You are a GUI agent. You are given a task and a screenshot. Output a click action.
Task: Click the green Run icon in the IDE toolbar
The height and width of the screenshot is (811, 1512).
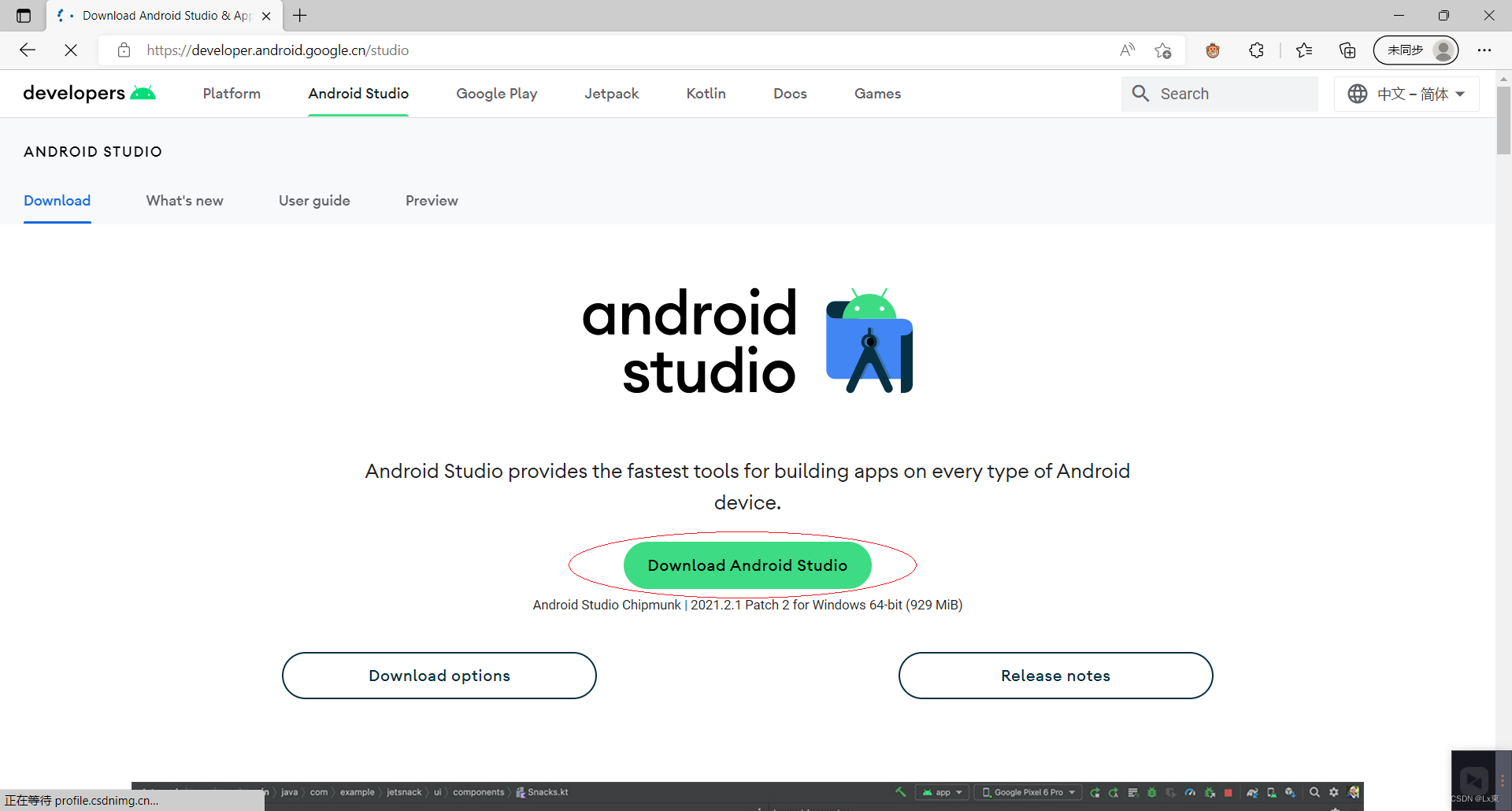1095,792
